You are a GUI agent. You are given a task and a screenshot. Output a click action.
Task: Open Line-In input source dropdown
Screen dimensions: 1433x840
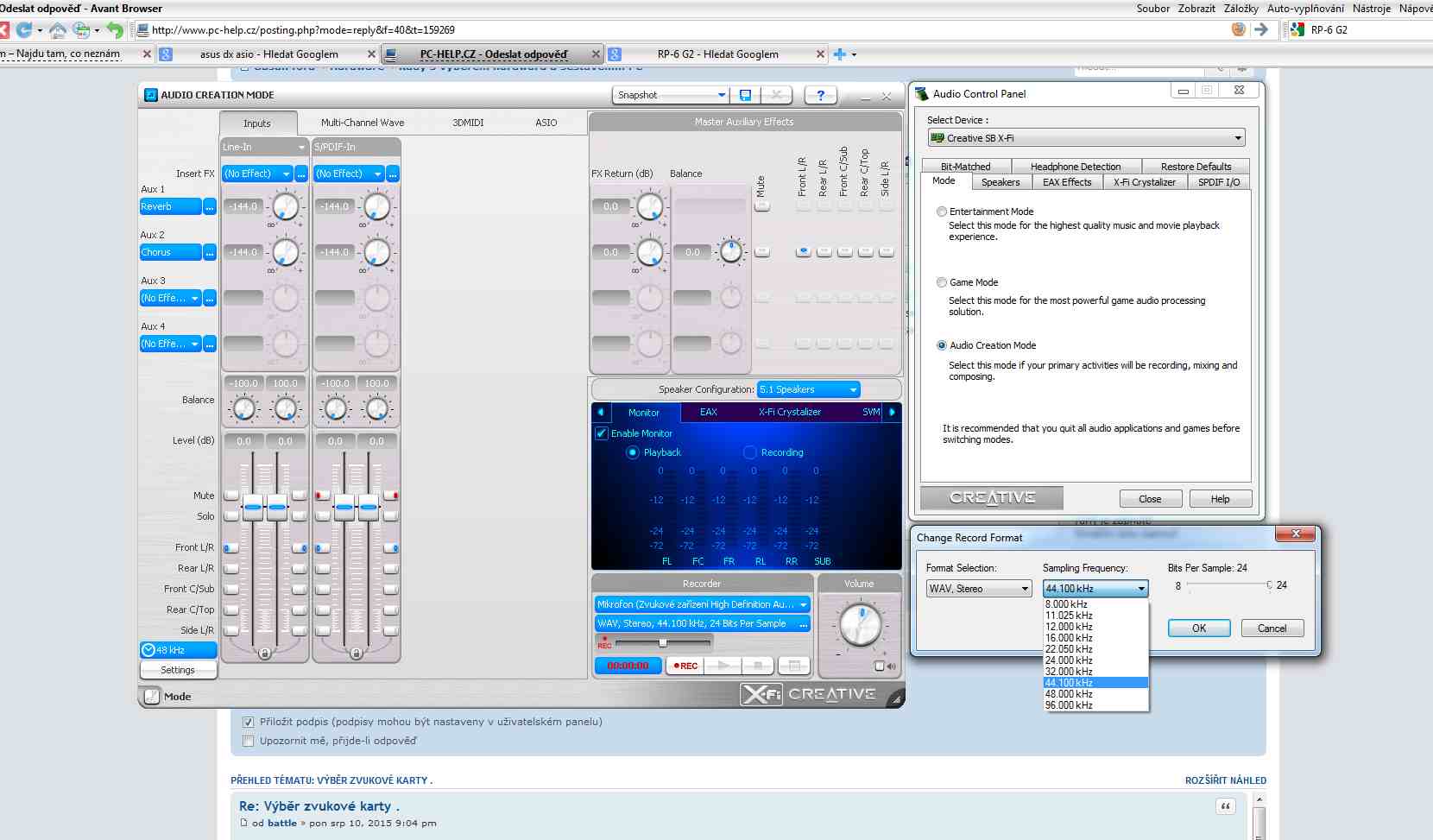pyautogui.click(x=264, y=148)
